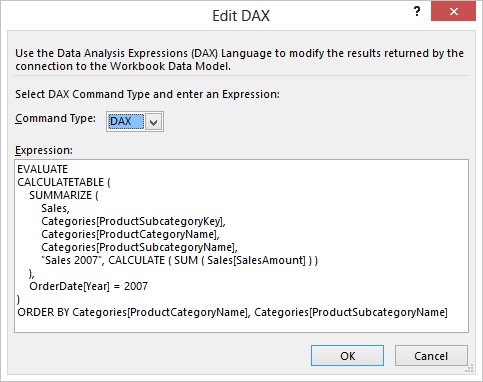This screenshot has height=382, width=483.
Task: Click the Command Type label
Action: point(55,119)
